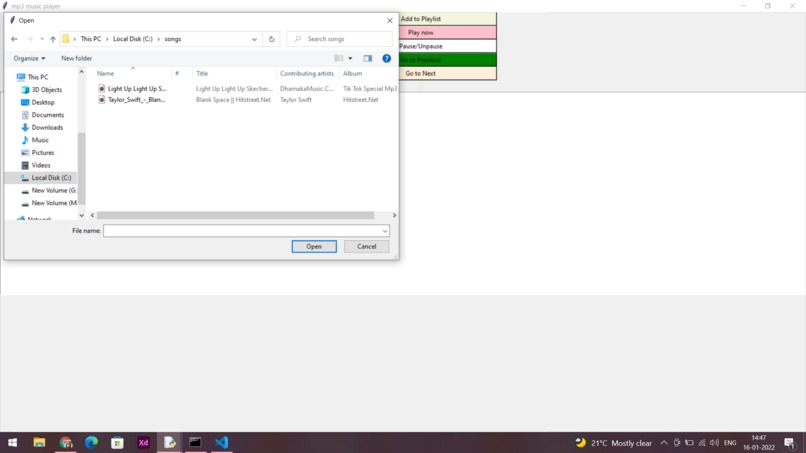The height and width of the screenshot is (453, 806).
Task: Click the Go to Next button
Action: point(447,74)
